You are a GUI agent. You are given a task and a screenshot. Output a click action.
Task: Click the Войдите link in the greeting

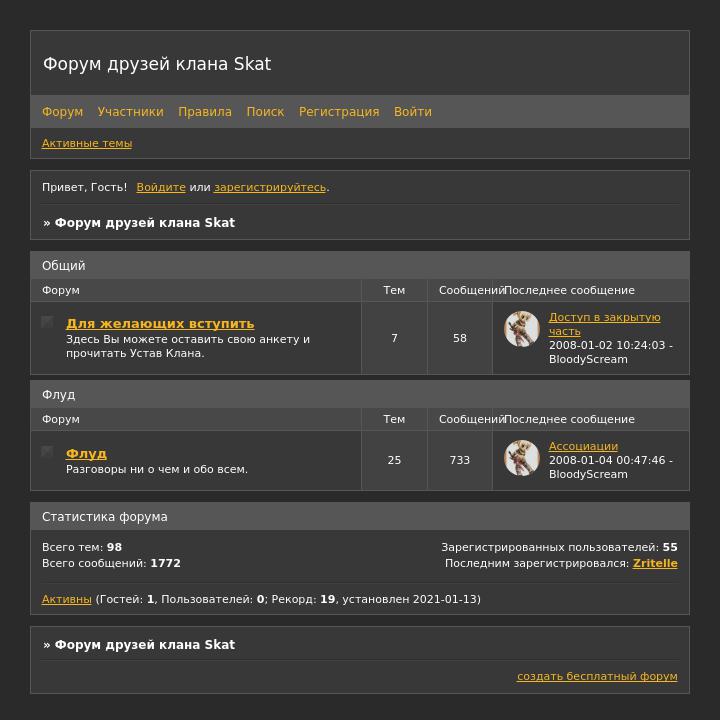coord(161,187)
